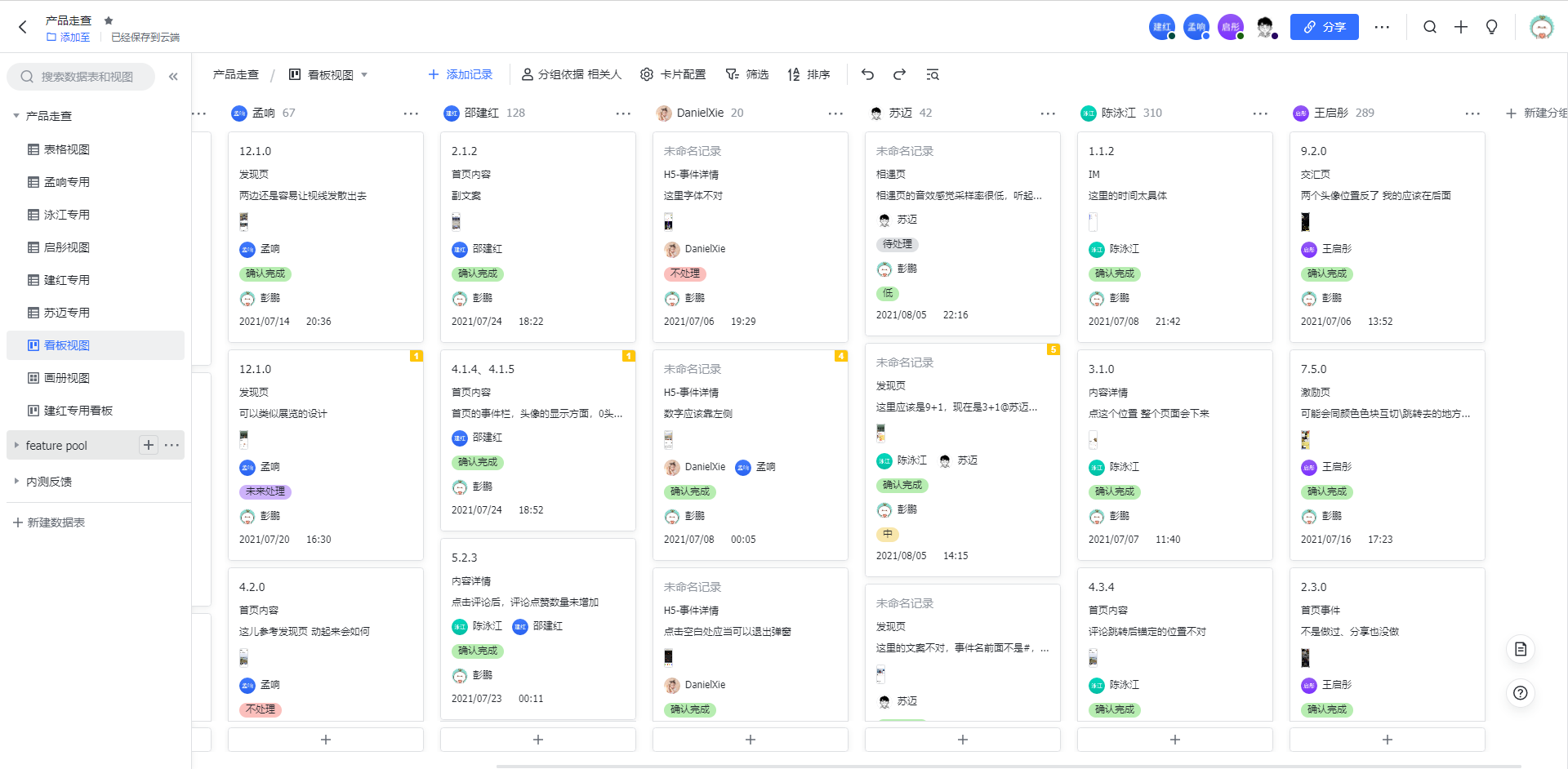Screen dimensions: 1568x769
Task: Expand the feature pool tree item
Action: pyautogui.click(x=16, y=445)
